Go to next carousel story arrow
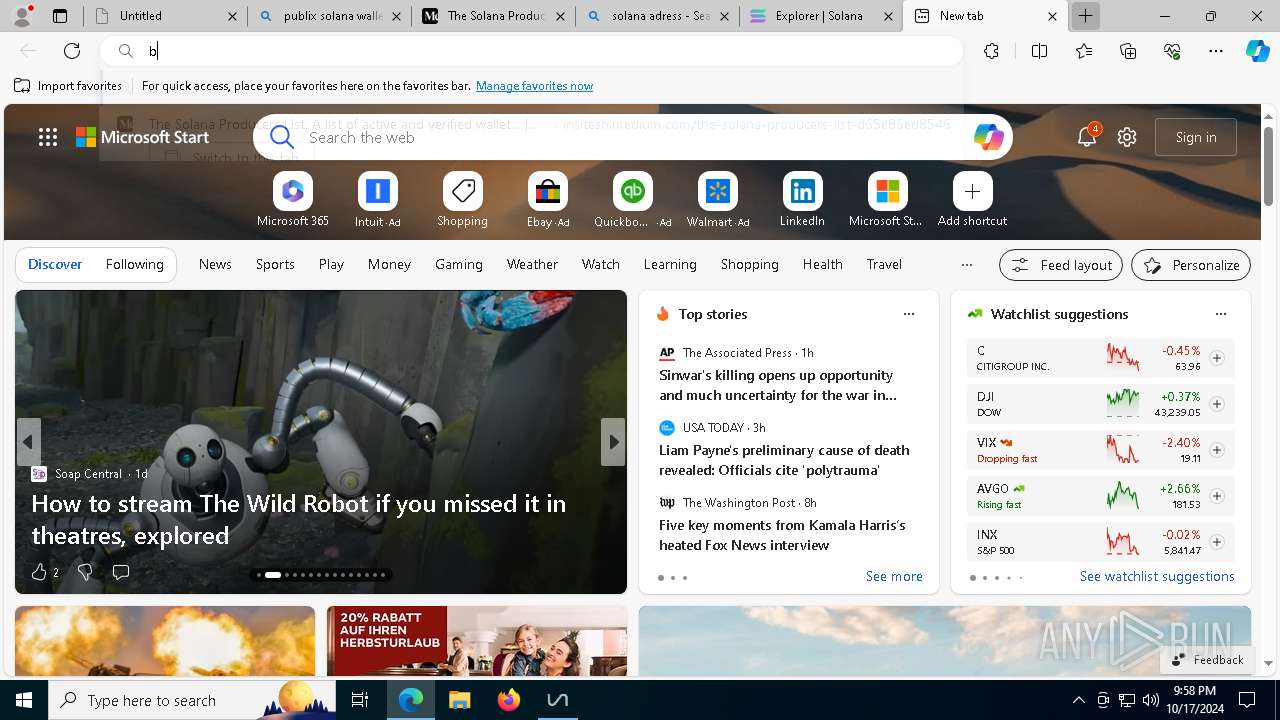The image size is (1280, 720). [613, 442]
